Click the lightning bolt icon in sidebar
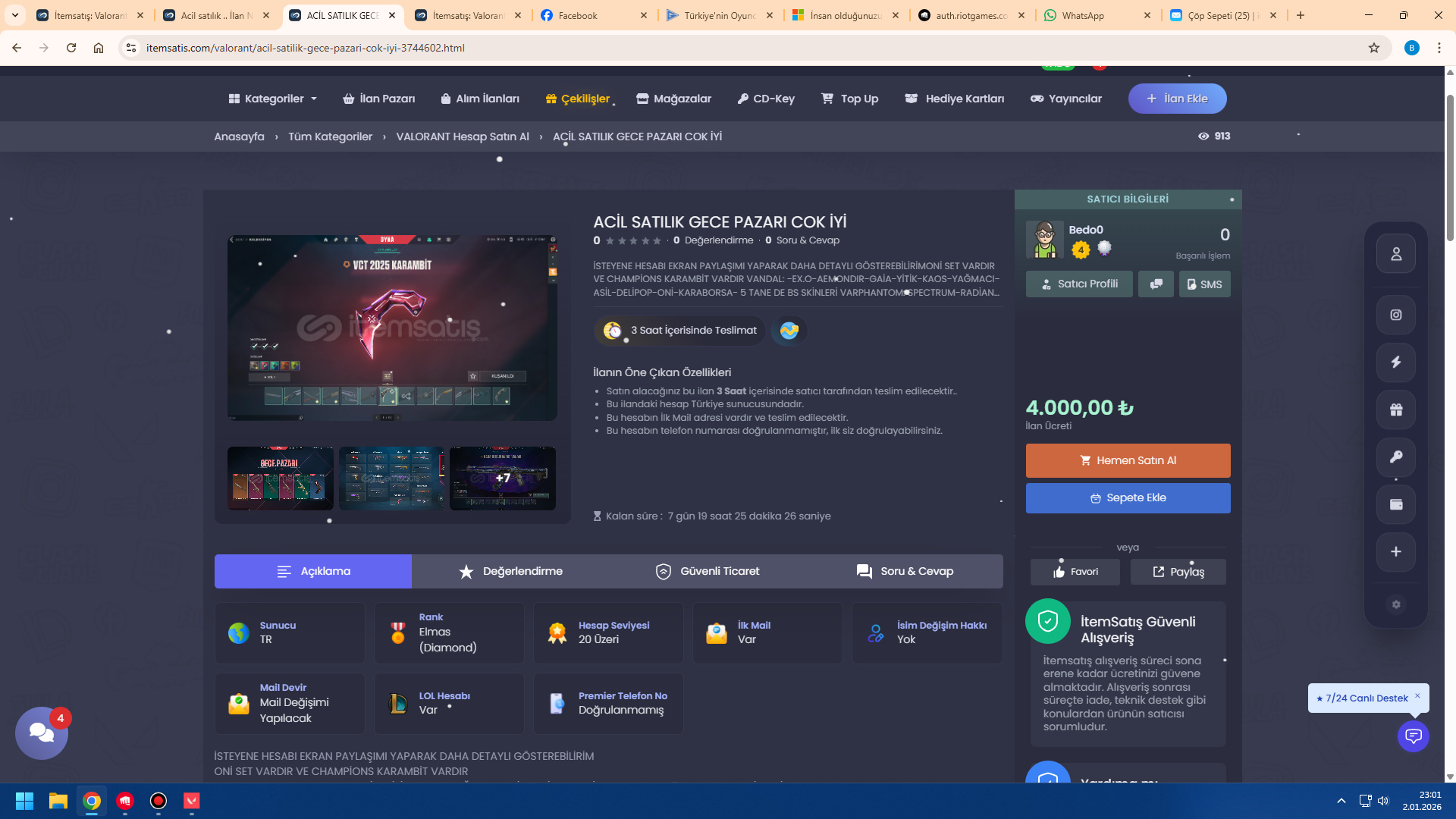Image resolution: width=1456 pixels, height=819 pixels. point(1396,362)
